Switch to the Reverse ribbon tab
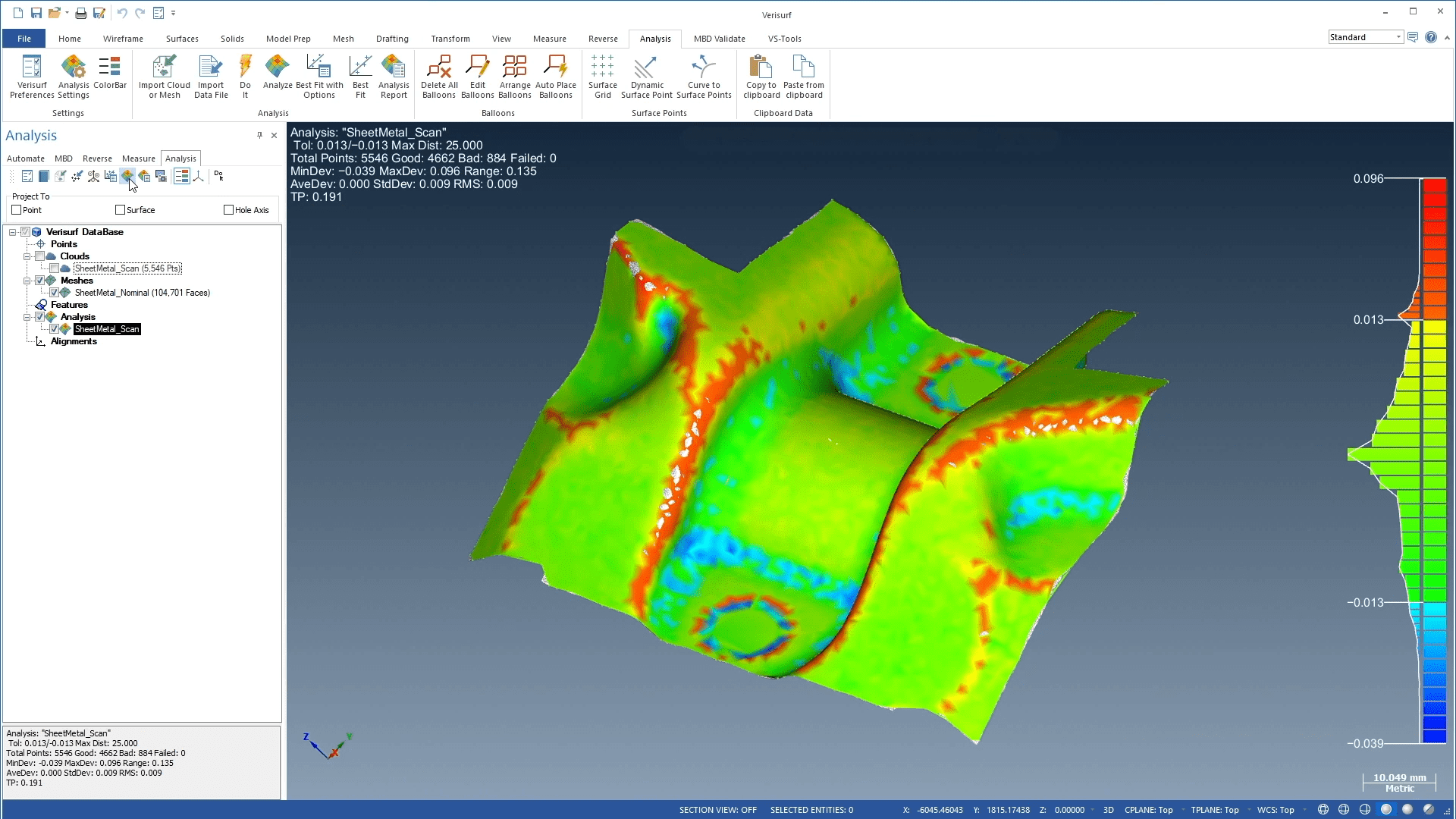1456x819 pixels. pyautogui.click(x=603, y=39)
